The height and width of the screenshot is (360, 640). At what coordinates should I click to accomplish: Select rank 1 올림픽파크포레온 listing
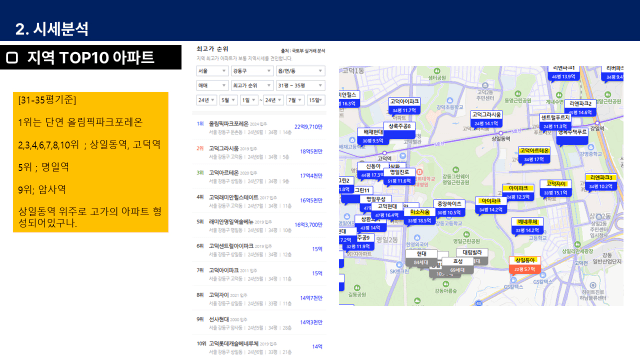pyautogui.click(x=260, y=127)
